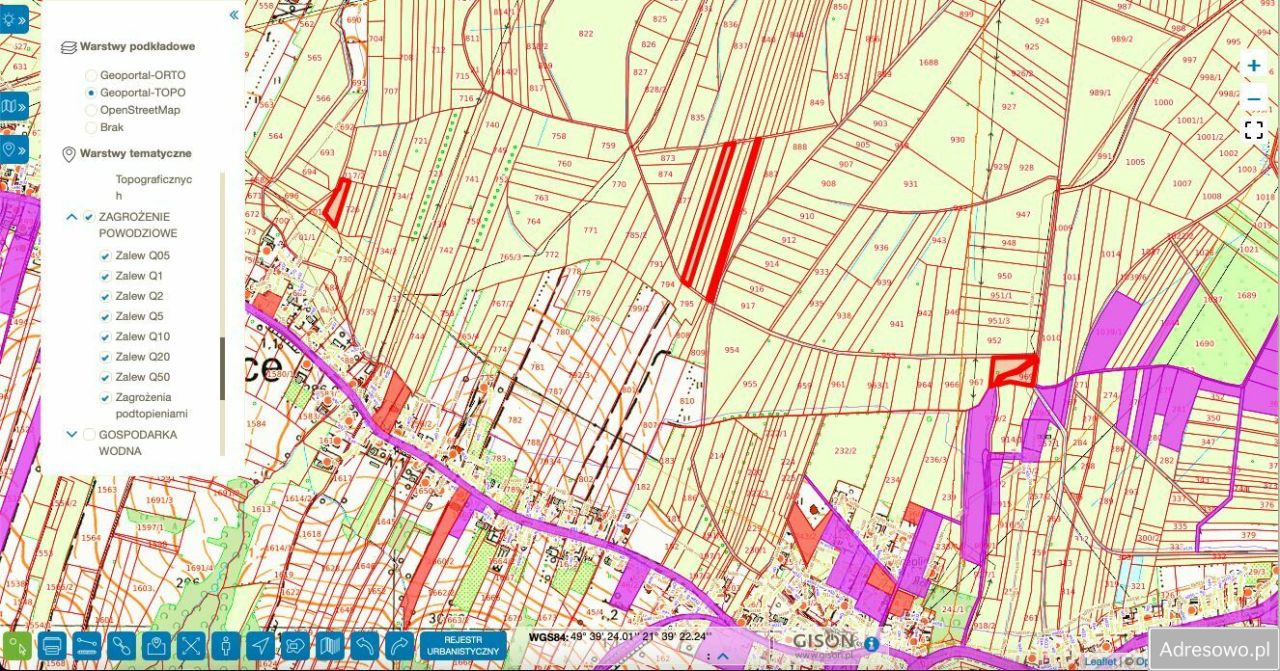Screen dimensions: 1280x671
Task: Open the parcel outline search tool
Action: [296, 647]
